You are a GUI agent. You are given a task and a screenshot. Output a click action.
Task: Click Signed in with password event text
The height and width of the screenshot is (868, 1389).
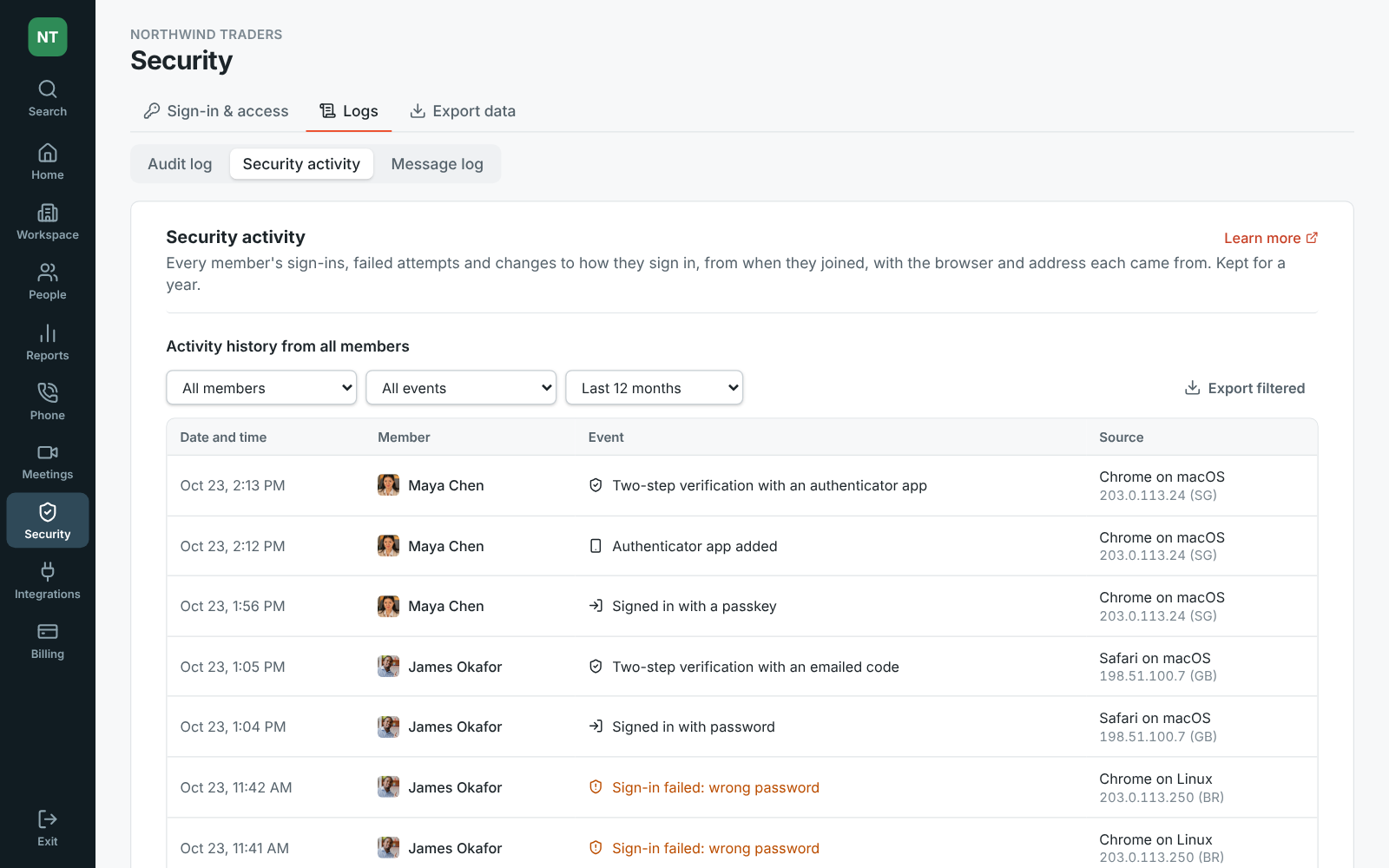pyautogui.click(x=694, y=727)
